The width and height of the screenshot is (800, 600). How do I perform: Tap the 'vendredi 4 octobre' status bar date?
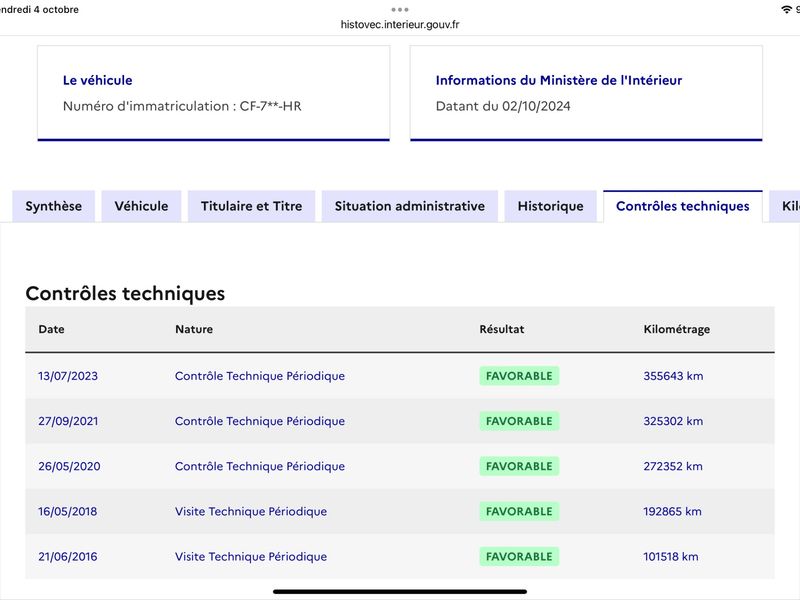point(39,10)
